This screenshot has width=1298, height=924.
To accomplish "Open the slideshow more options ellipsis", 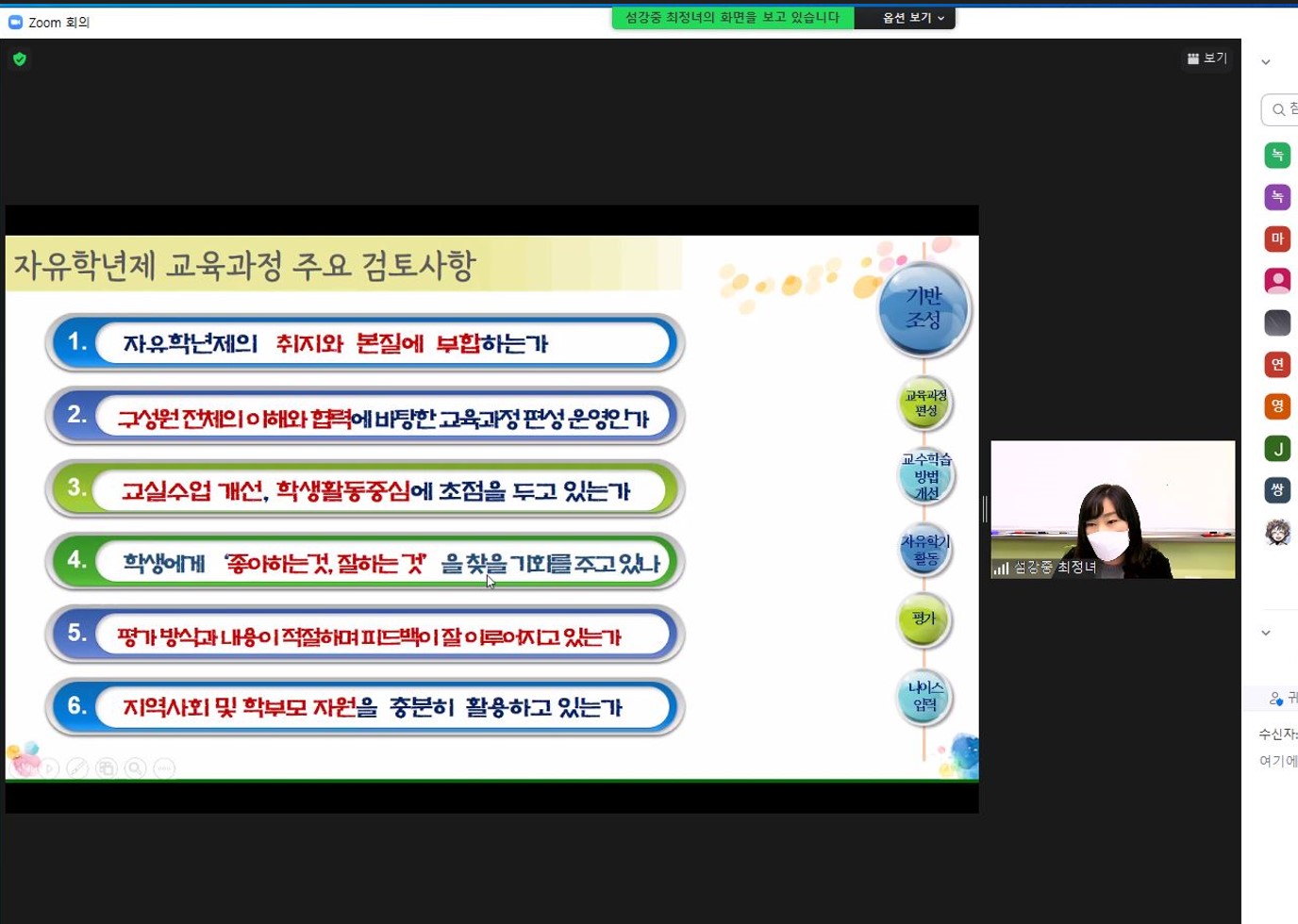I will pos(164,768).
